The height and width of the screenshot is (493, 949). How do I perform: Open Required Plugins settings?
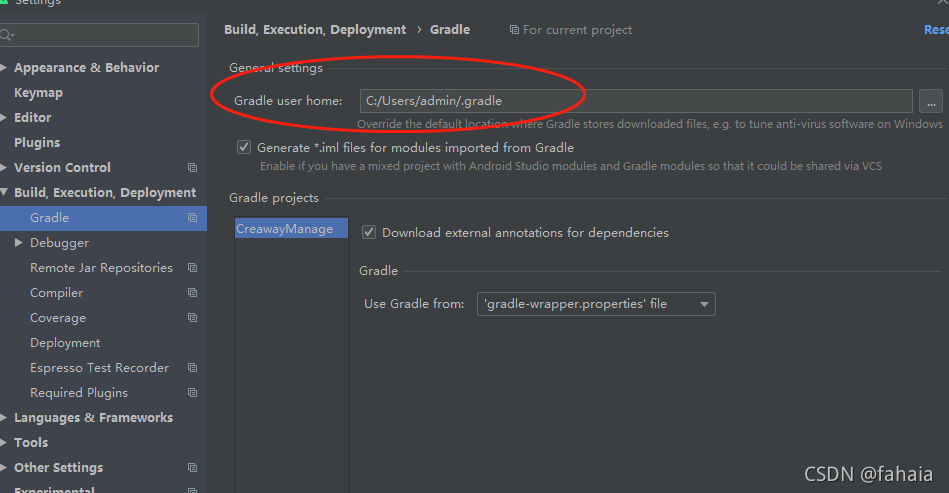pyautogui.click(x=79, y=393)
